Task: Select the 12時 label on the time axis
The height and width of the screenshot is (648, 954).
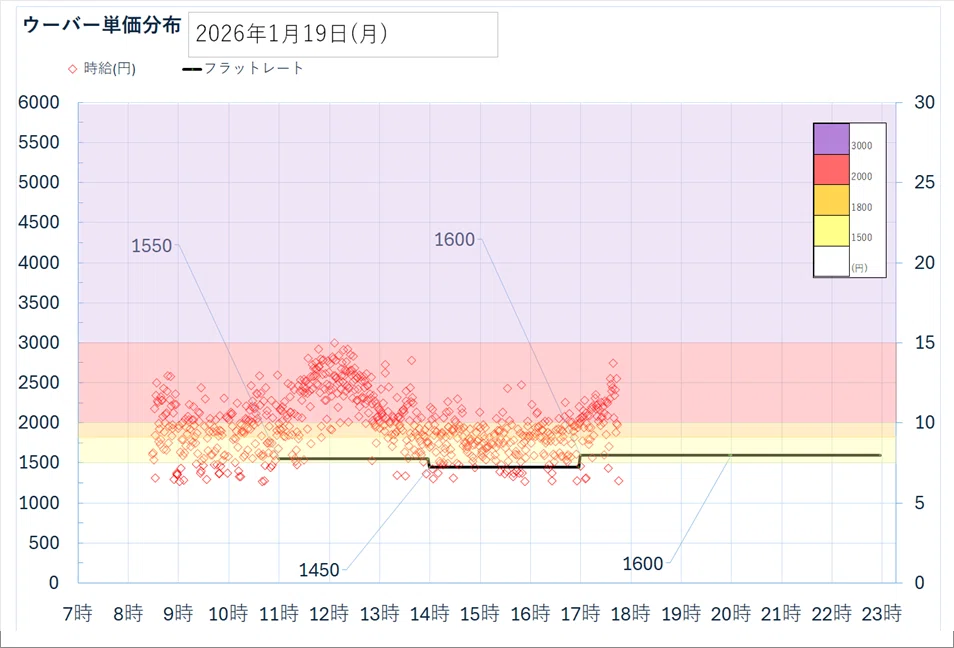Action: 329,613
